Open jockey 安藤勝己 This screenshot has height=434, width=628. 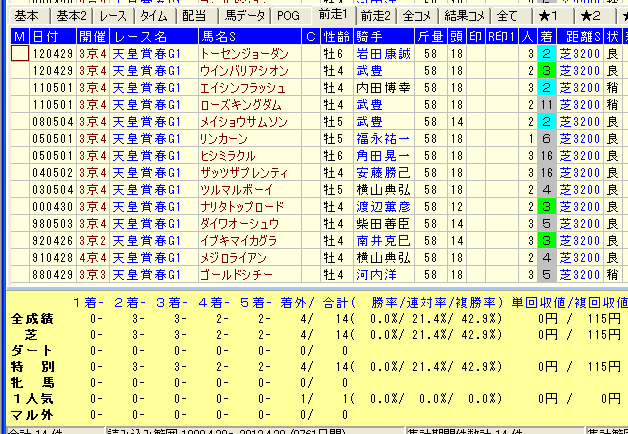pos(384,173)
